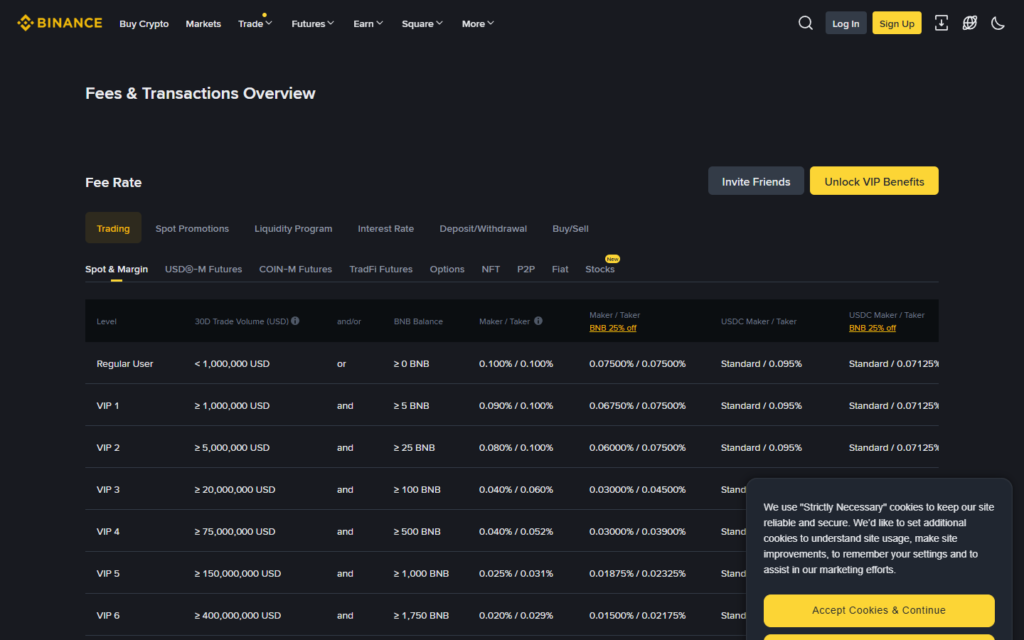Select the Trading tab
This screenshot has height=640, width=1024.
113,228
